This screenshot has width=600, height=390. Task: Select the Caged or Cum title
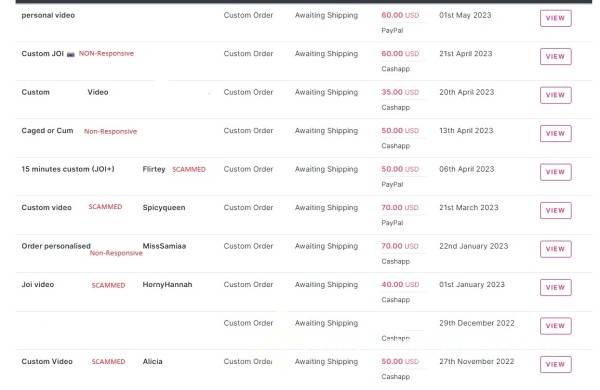point(47,131)
